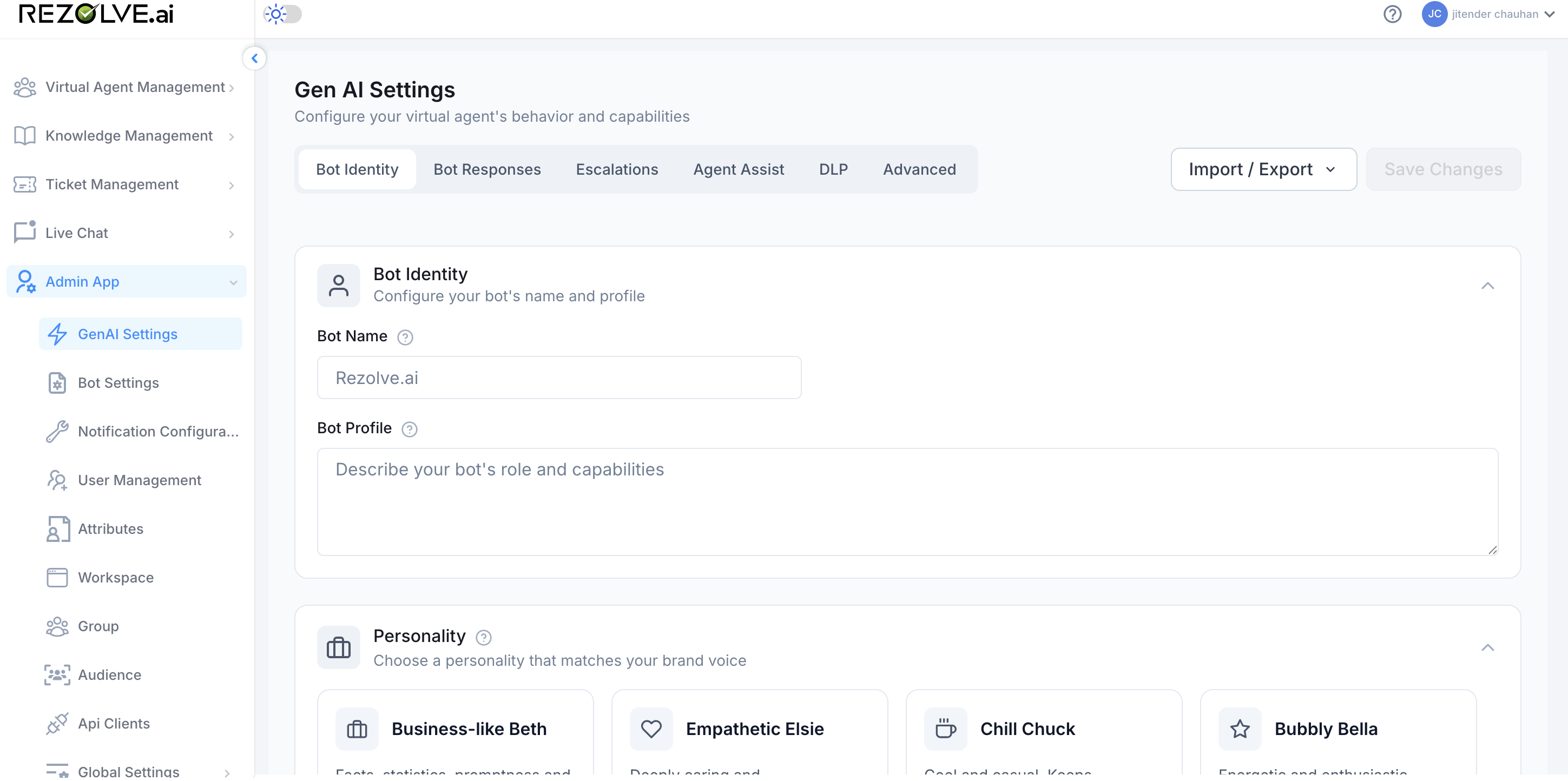Image resolution: width=1568 pixels, height=781 pixels.
Task: Toggle the light/dark theme switch
Action: click(282, 14)
